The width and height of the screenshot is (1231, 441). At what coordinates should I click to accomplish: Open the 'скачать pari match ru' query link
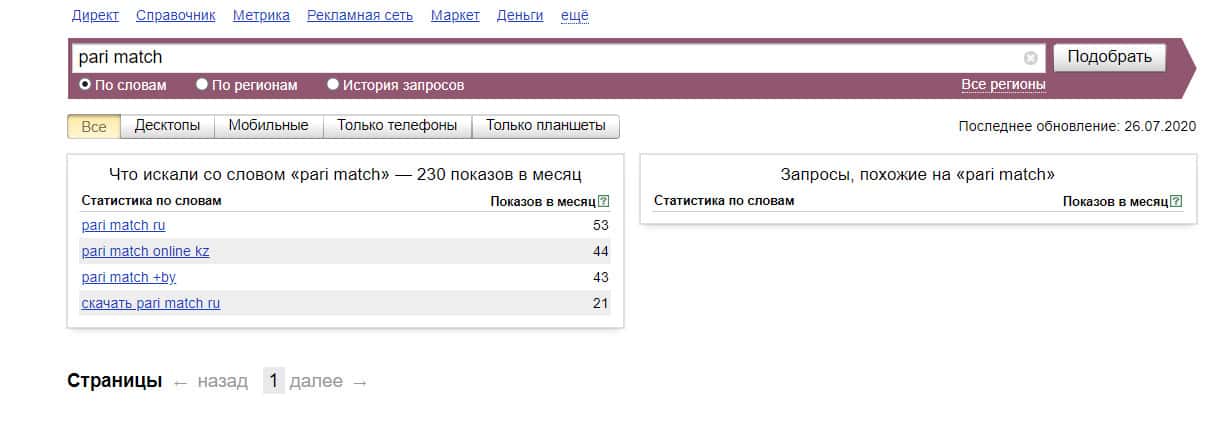(x=151, y=303)
